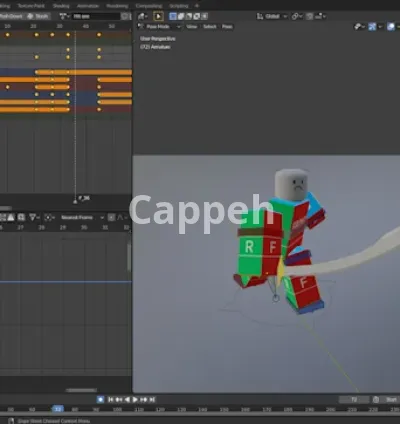Jump to the next keyframe
The image size is (400, 424).
coord(143,399)
